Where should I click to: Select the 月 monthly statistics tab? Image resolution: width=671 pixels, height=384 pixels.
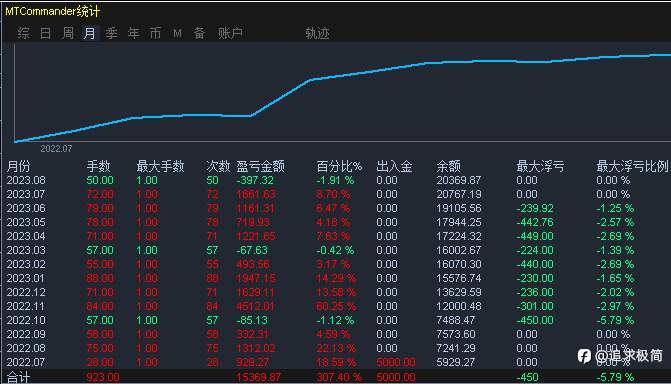point(90,33)
